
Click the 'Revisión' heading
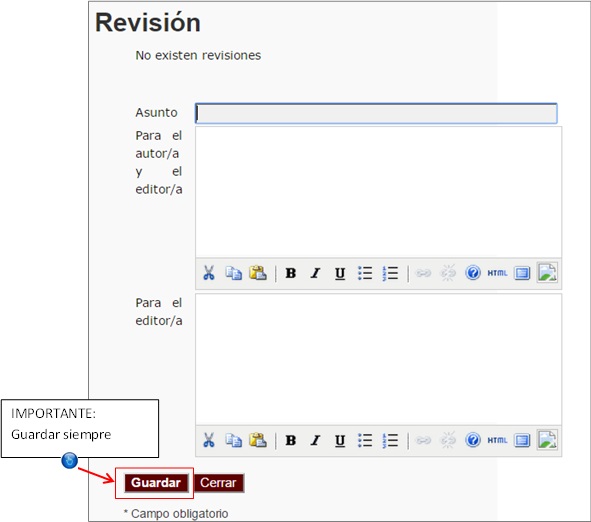coord(148,23)
